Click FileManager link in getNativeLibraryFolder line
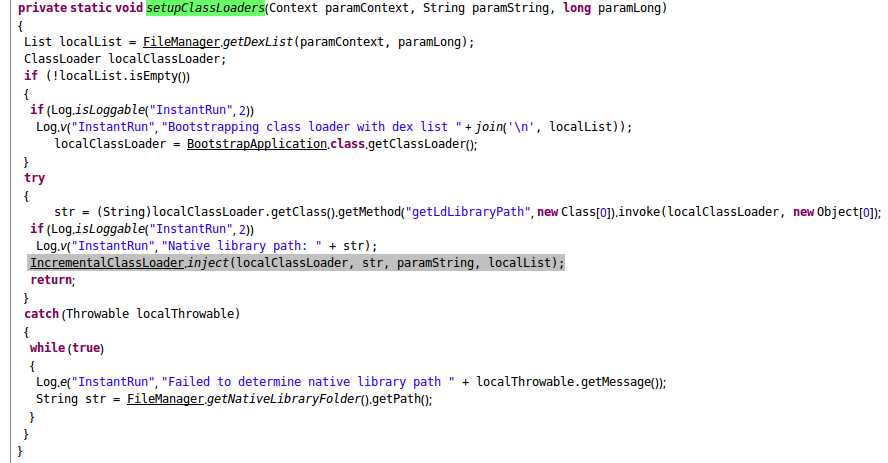 point(165,398)
